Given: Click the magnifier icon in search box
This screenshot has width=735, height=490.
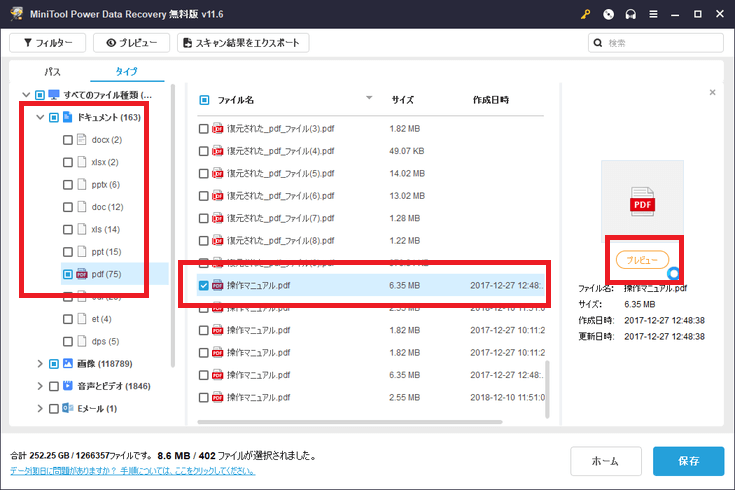Looking at the screenshot, I should coord(597,43).
